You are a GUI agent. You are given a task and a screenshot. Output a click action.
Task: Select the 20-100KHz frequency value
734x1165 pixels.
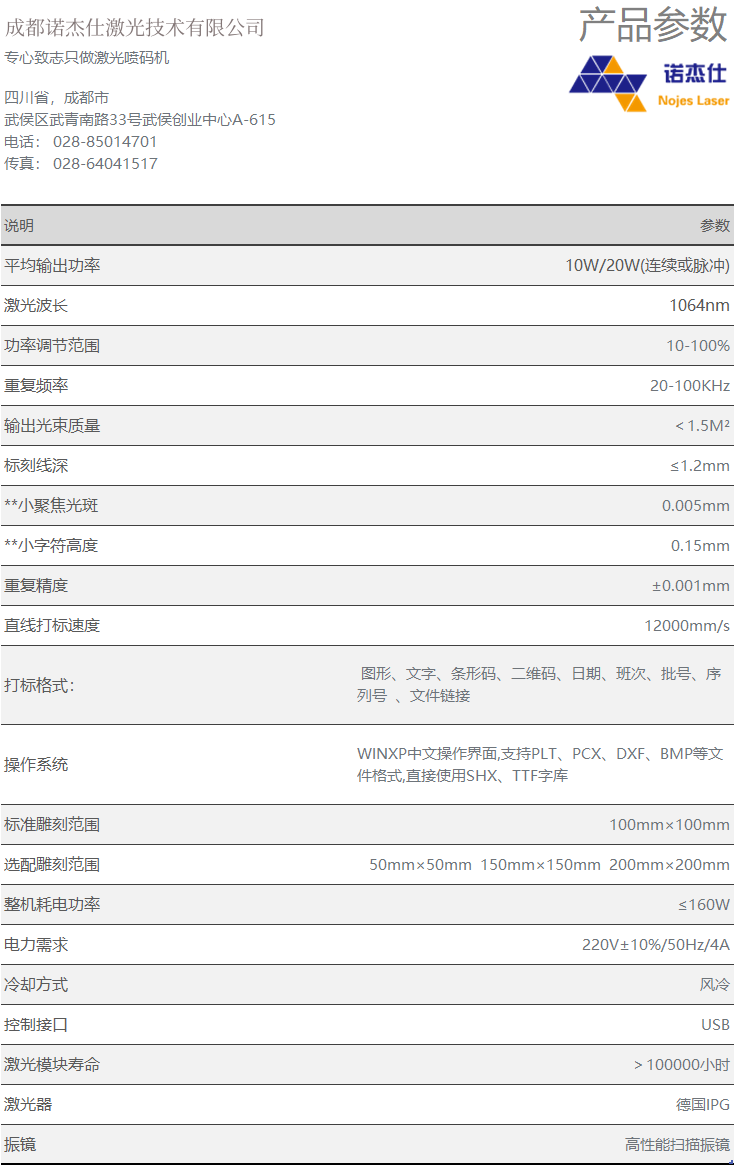690,386
